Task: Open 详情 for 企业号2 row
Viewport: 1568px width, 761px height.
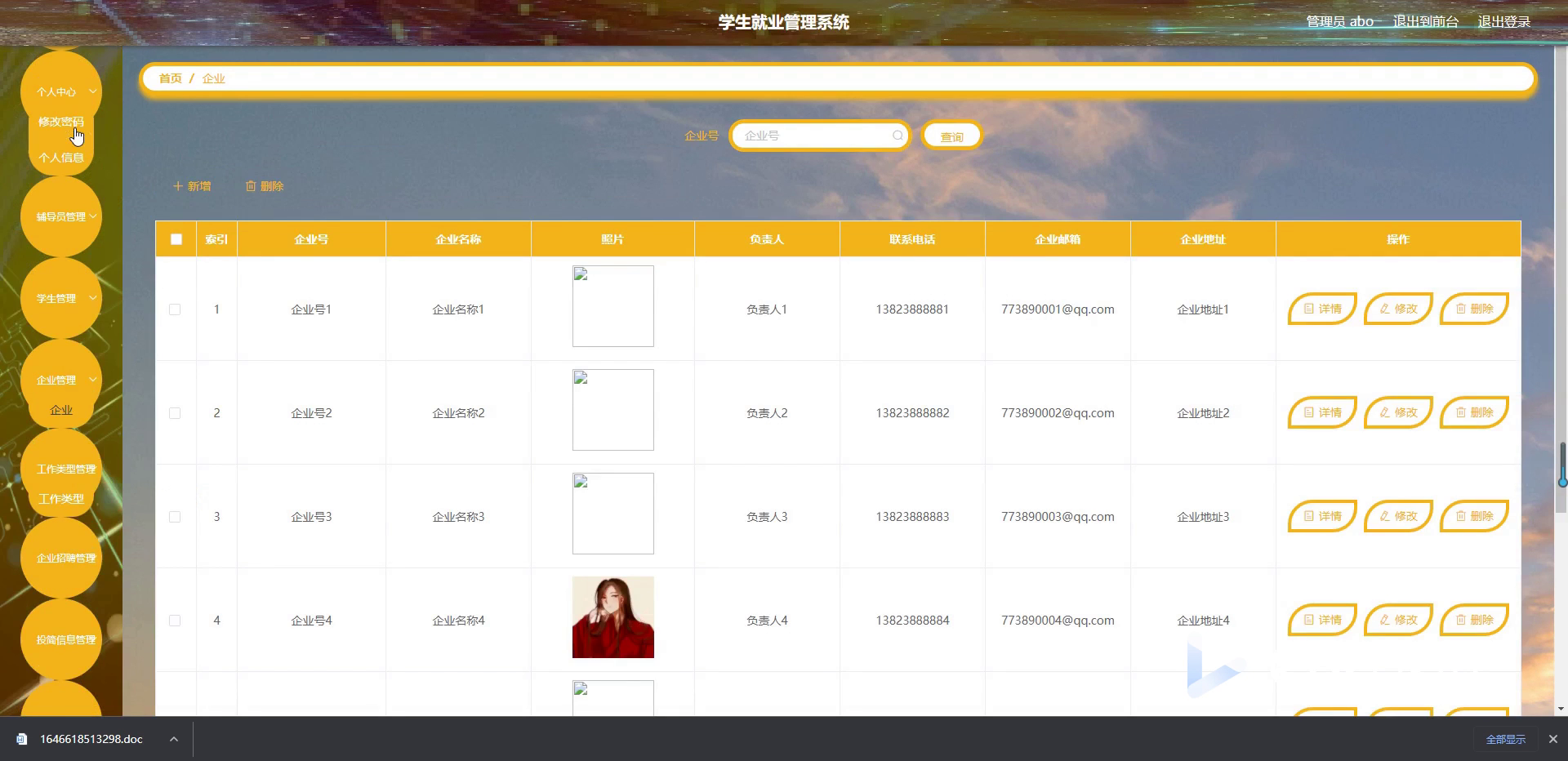Action: point(1321,412)
